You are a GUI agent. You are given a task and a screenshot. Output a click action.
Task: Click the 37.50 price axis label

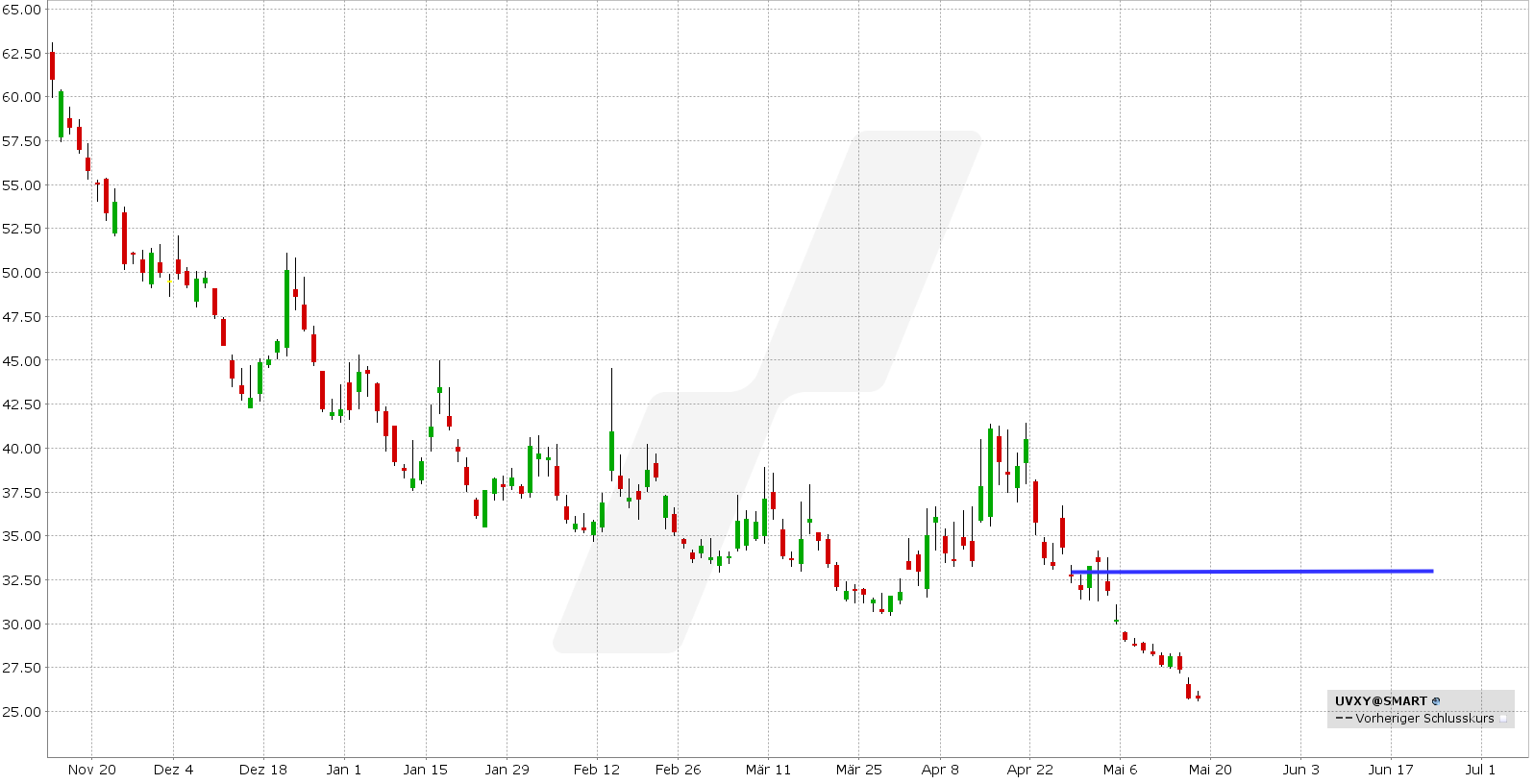coord(21,493)
